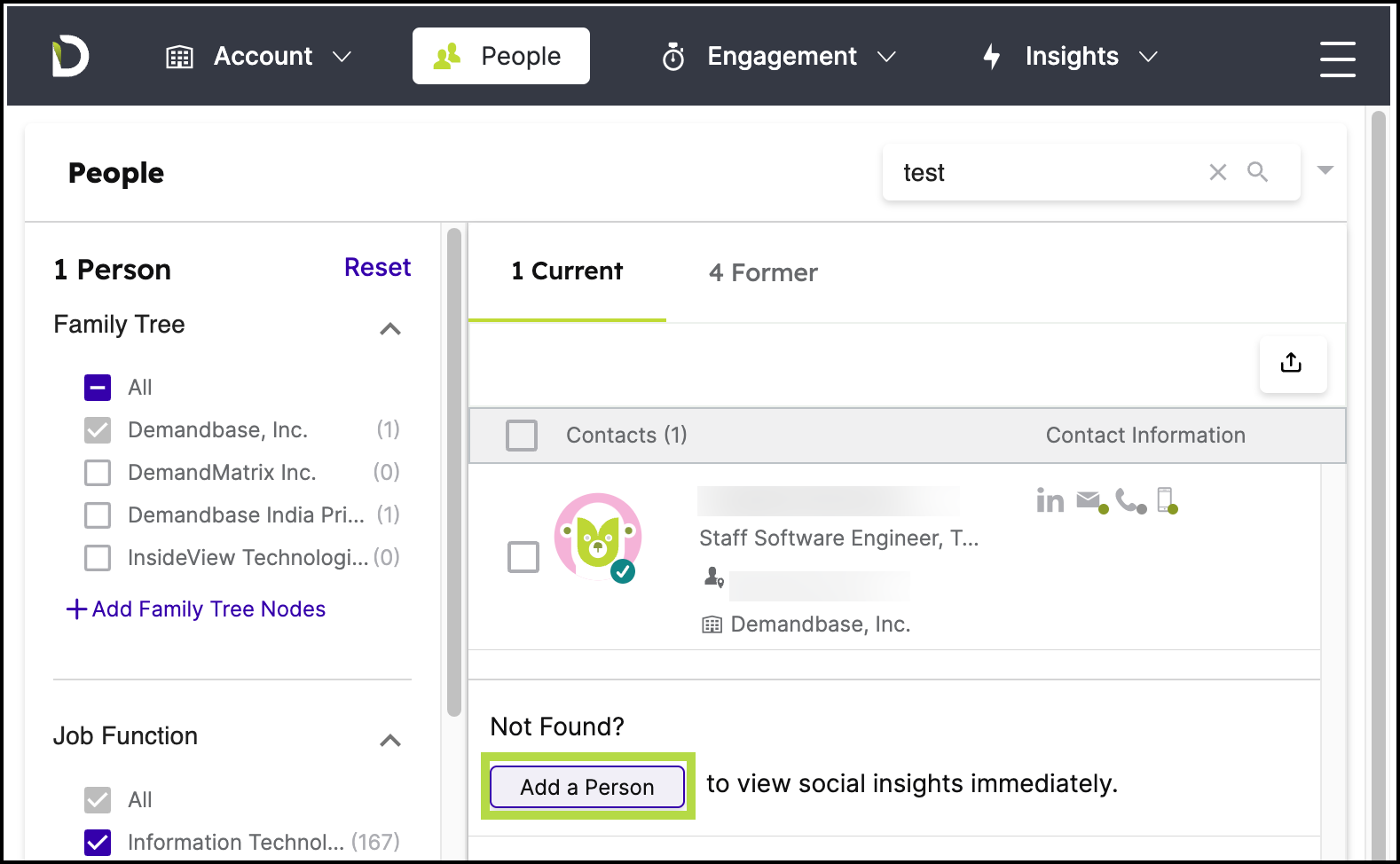The width and height of the screenshot is (1400, 864).
Task: Click the Contact Information column header
Action: (x=1145, y=436)
